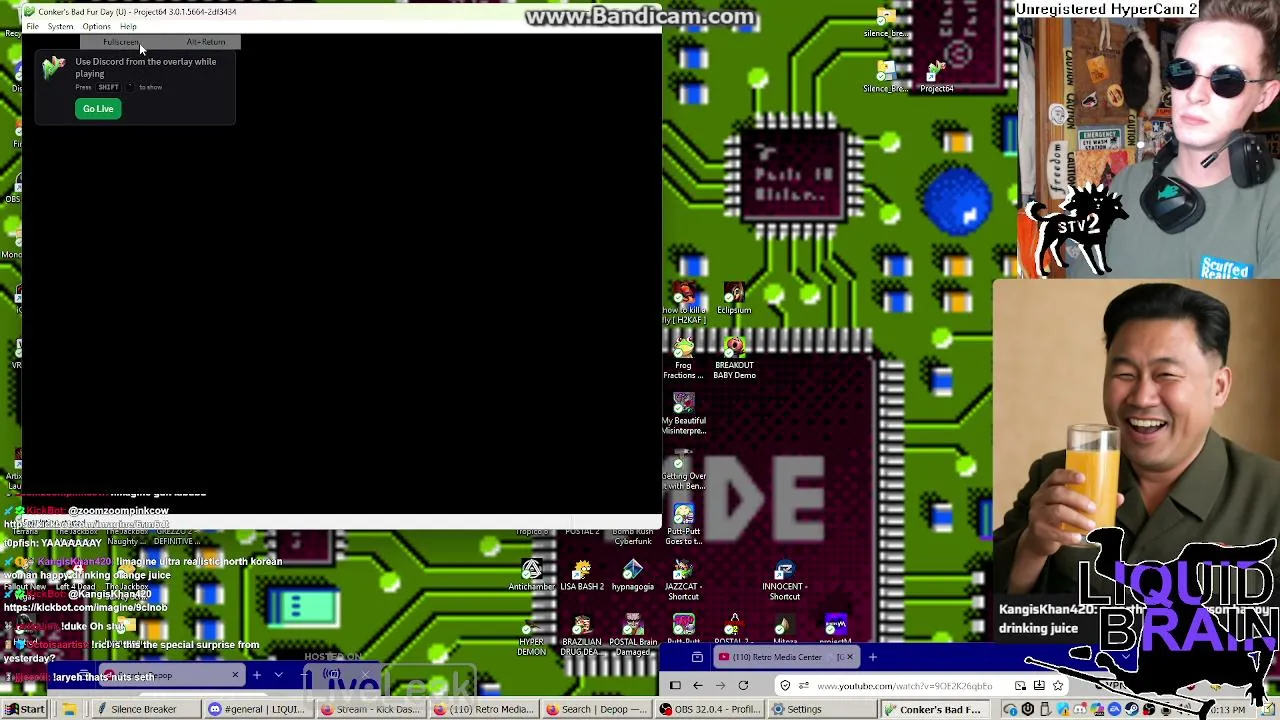Launch BREAKOUT BABY Demo desktop icon

734,359
